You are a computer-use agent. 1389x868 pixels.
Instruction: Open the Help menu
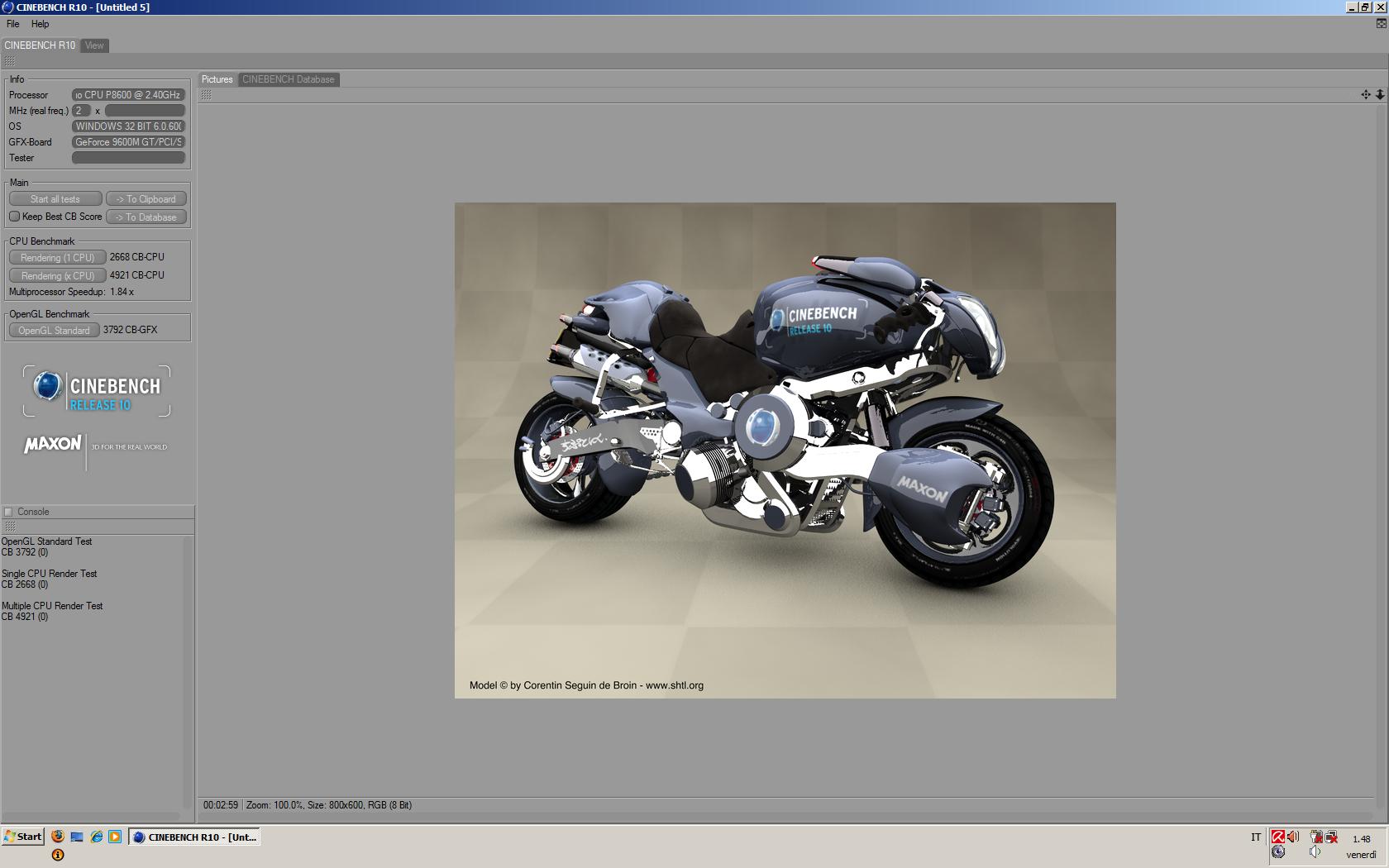[40, 24]
